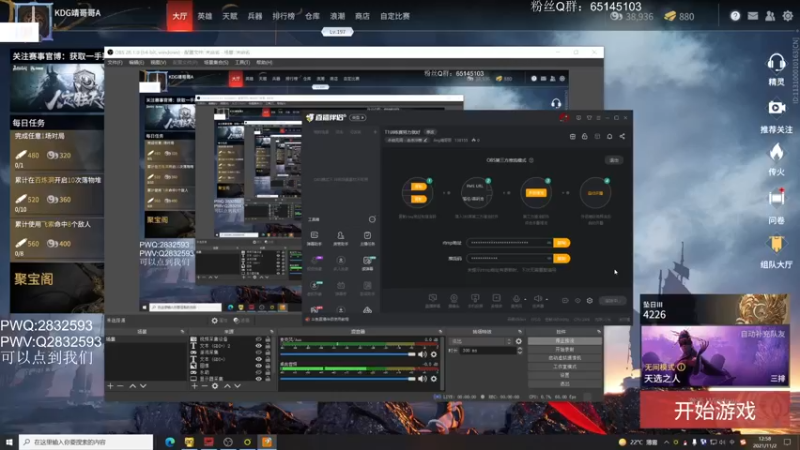Click the microphone icon in streaming assistant bottom bar
The height and width of the screenshot is (450, 800).
pos(516,298)
